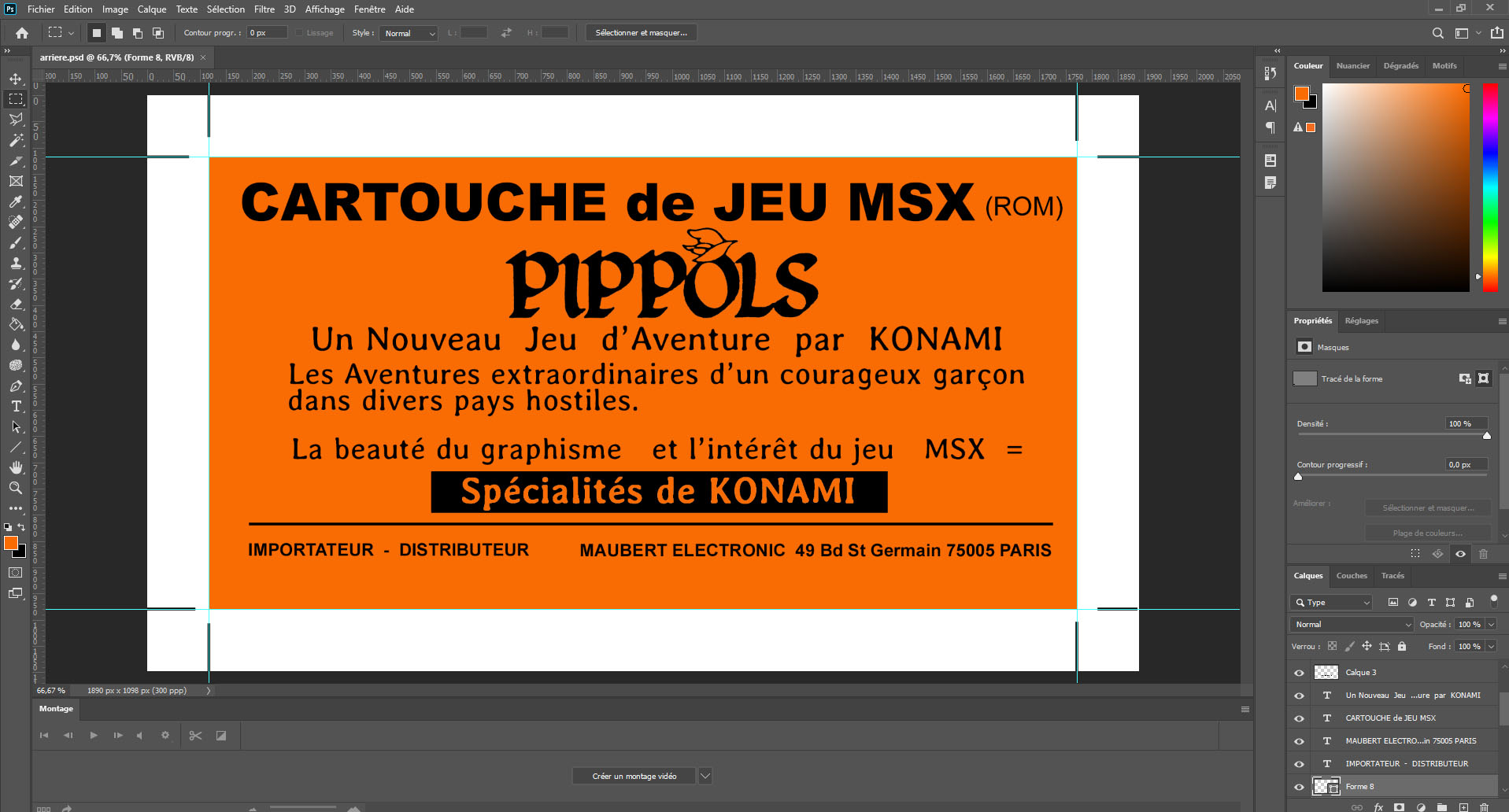Hide the Calque 3 layer
The image size is (1509, 812).
tap(1299, 673)
